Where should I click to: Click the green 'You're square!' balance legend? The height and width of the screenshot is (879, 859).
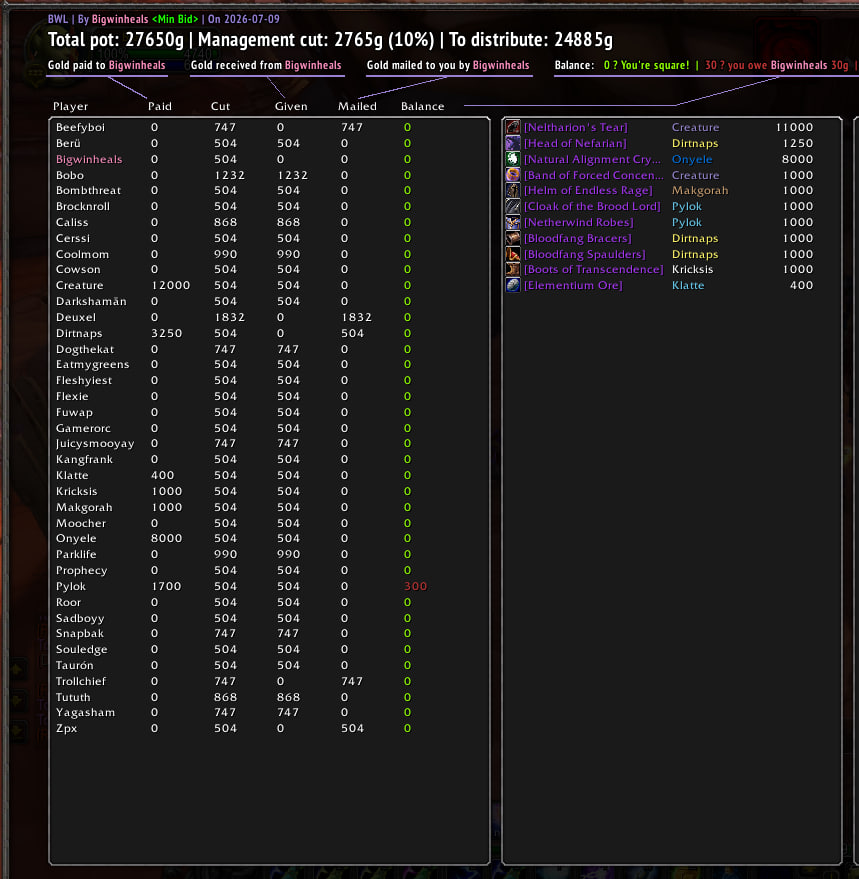tap(646, 65)
